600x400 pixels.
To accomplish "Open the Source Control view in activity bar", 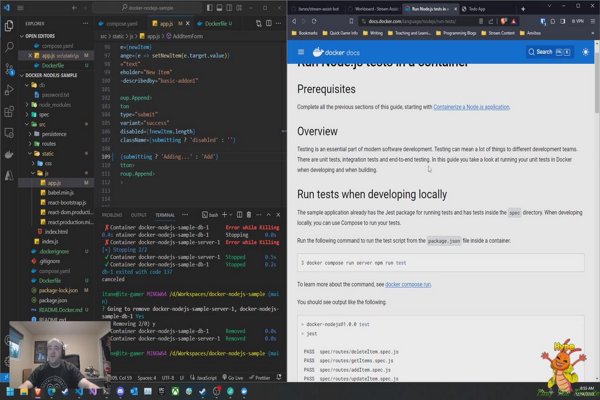I will coord(9,69).
